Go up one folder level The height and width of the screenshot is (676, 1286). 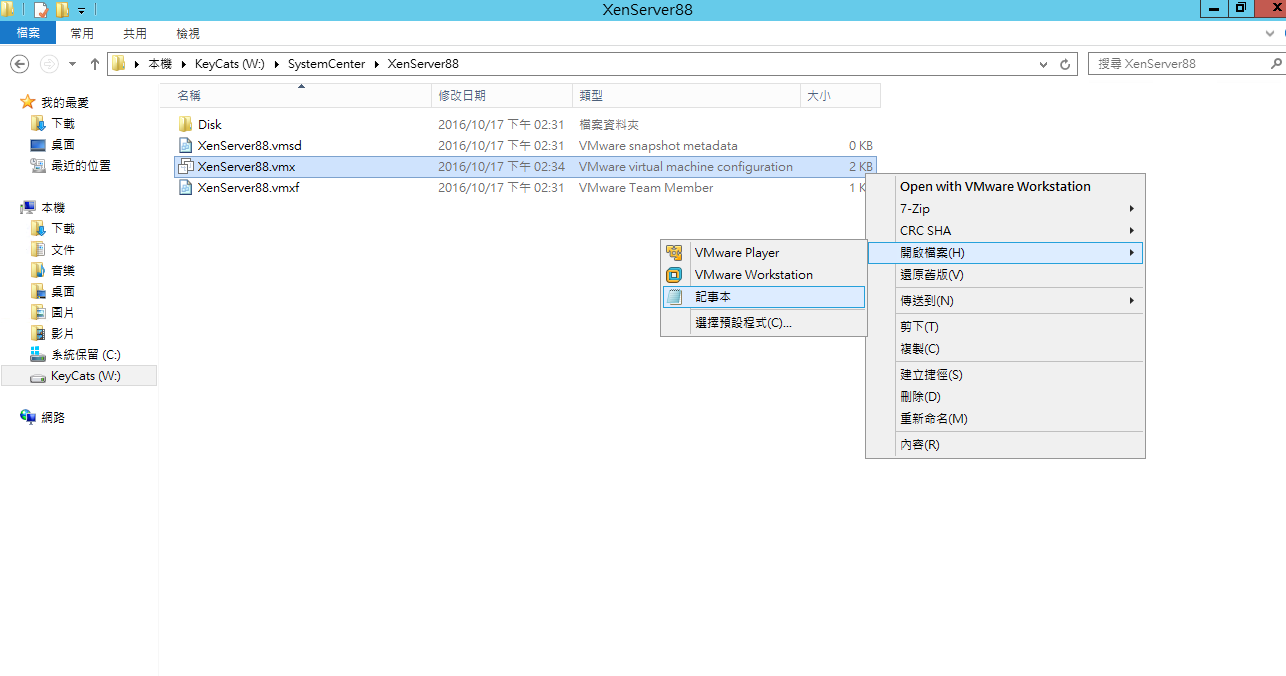[x=95, y=63]
